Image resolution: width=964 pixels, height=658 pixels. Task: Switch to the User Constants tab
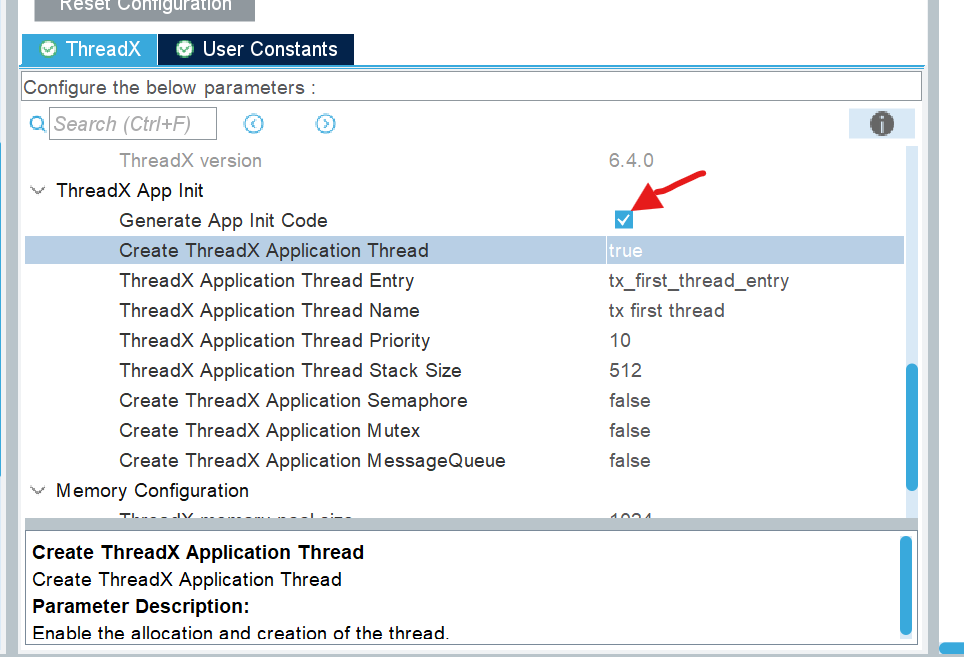(x=256, y=49)
